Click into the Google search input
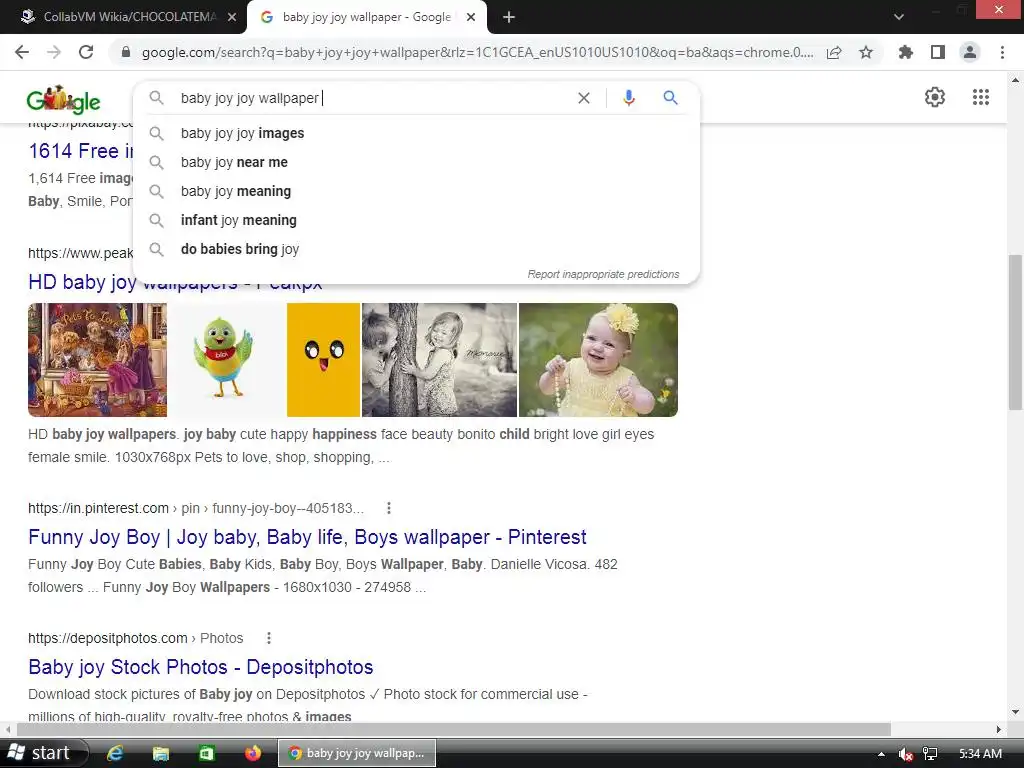Screen dimensions: 1024x768 point(376,98)
